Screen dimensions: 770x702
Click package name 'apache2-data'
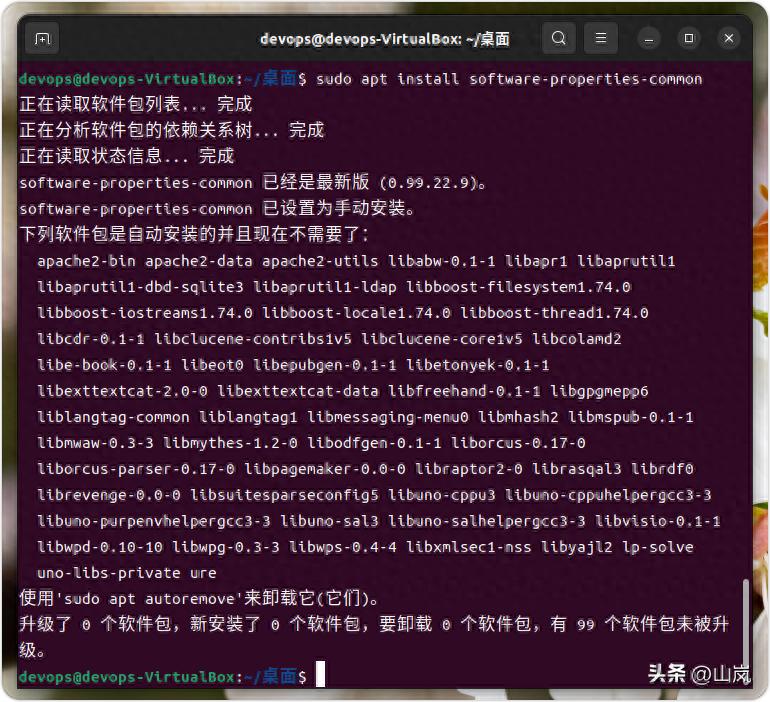198,261
